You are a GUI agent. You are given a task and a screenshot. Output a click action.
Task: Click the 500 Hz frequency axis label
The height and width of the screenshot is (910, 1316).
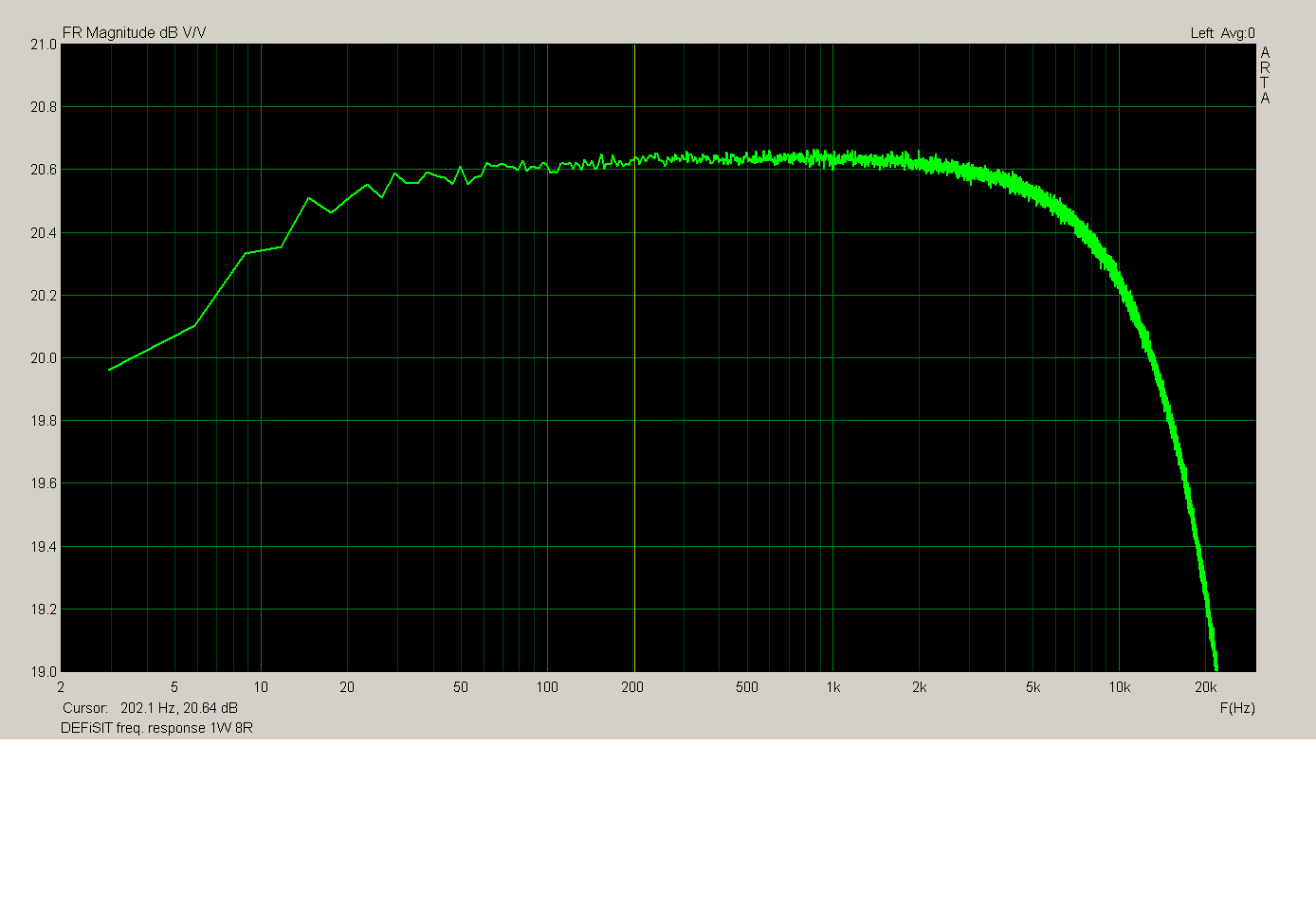(x=747, y=687)
